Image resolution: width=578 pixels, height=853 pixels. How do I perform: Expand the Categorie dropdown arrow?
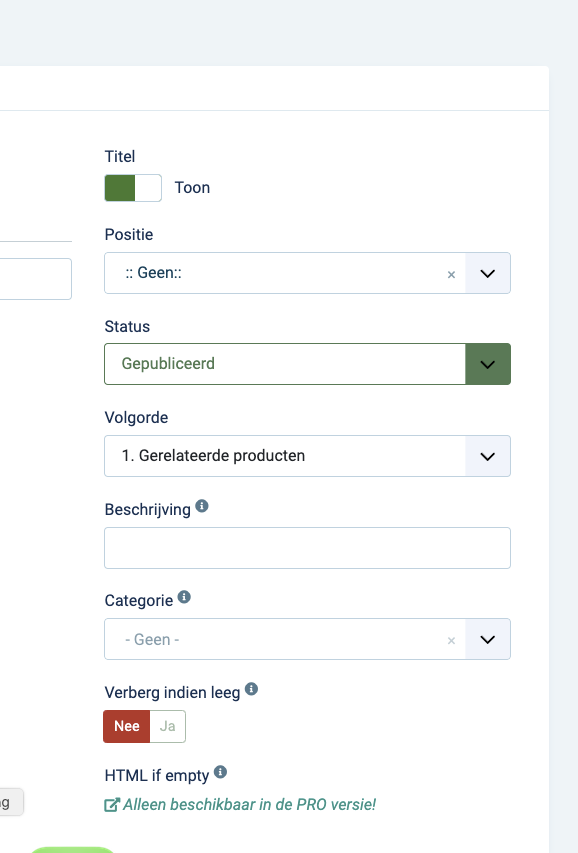[x=488, y=639]
